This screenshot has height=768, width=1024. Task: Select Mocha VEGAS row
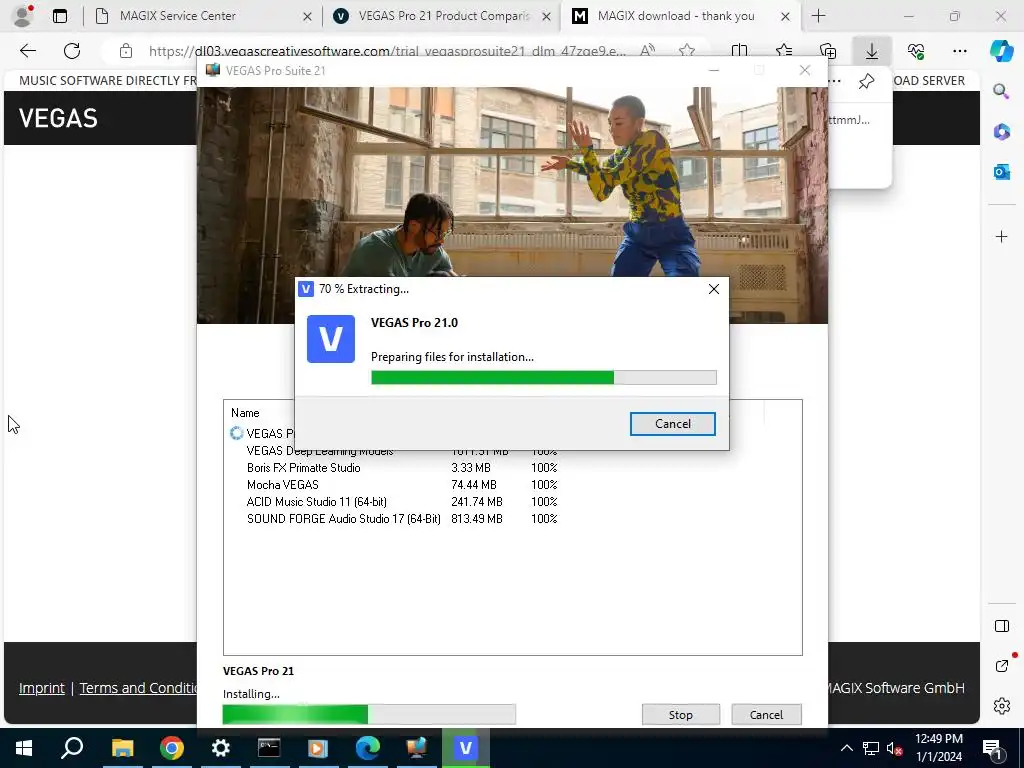coord(402,485)
